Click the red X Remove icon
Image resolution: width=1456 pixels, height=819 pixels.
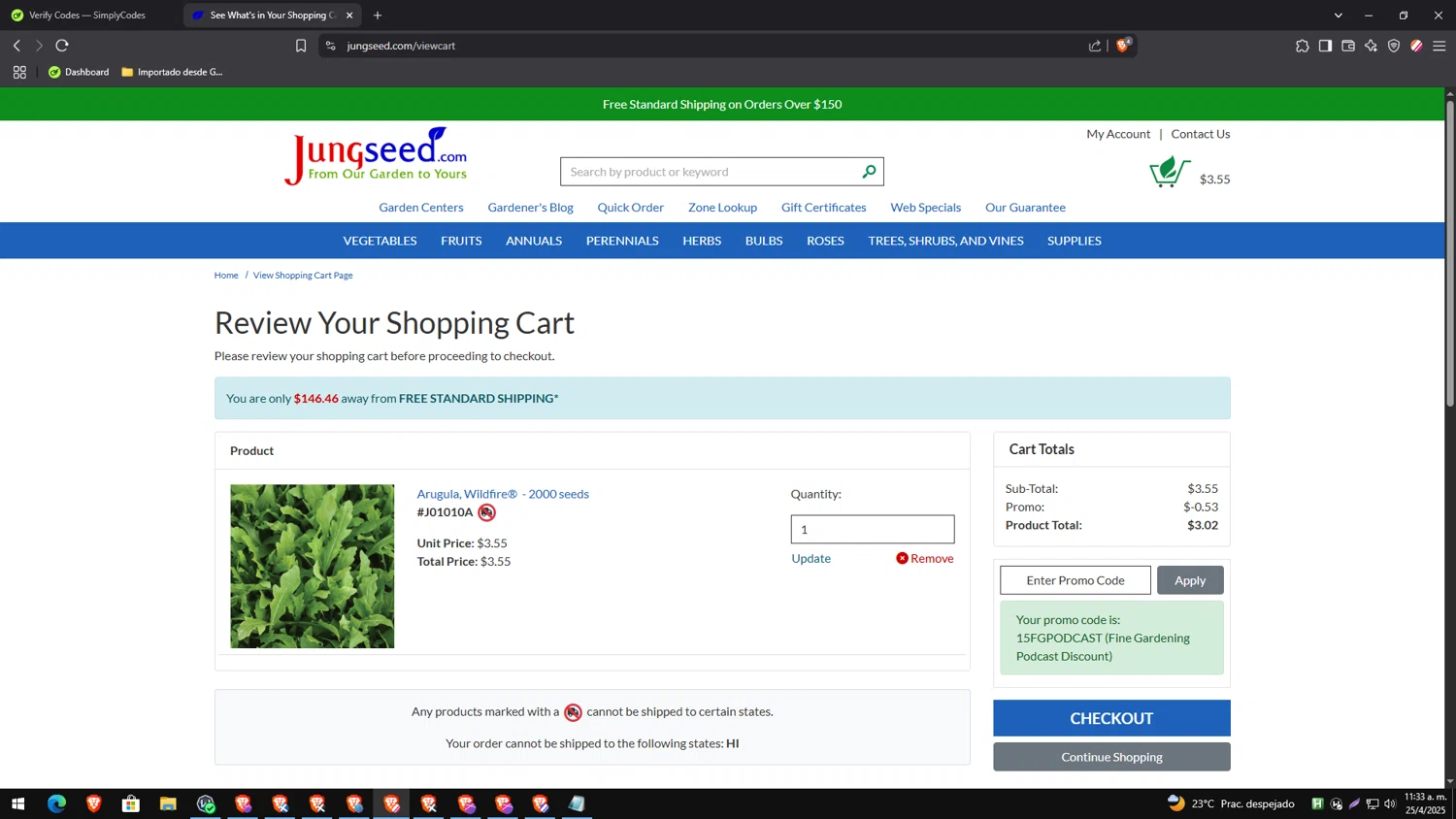[902, 558]
